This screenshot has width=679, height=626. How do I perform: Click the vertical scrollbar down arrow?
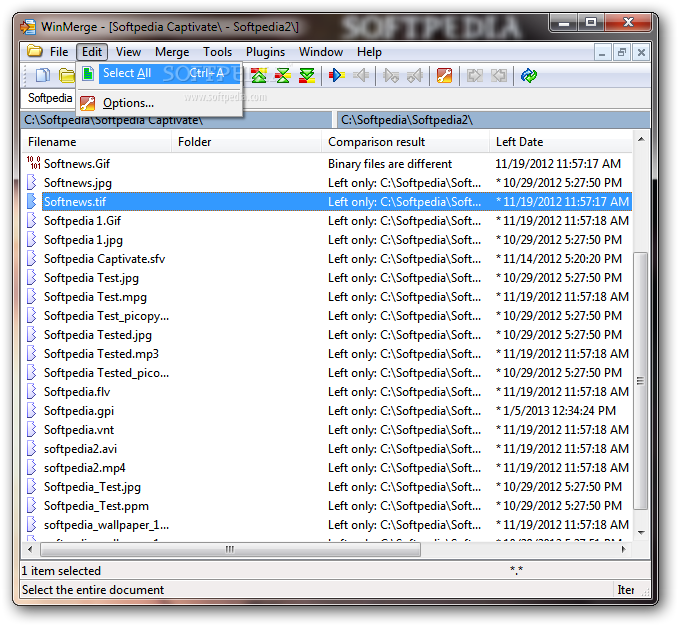641,532
